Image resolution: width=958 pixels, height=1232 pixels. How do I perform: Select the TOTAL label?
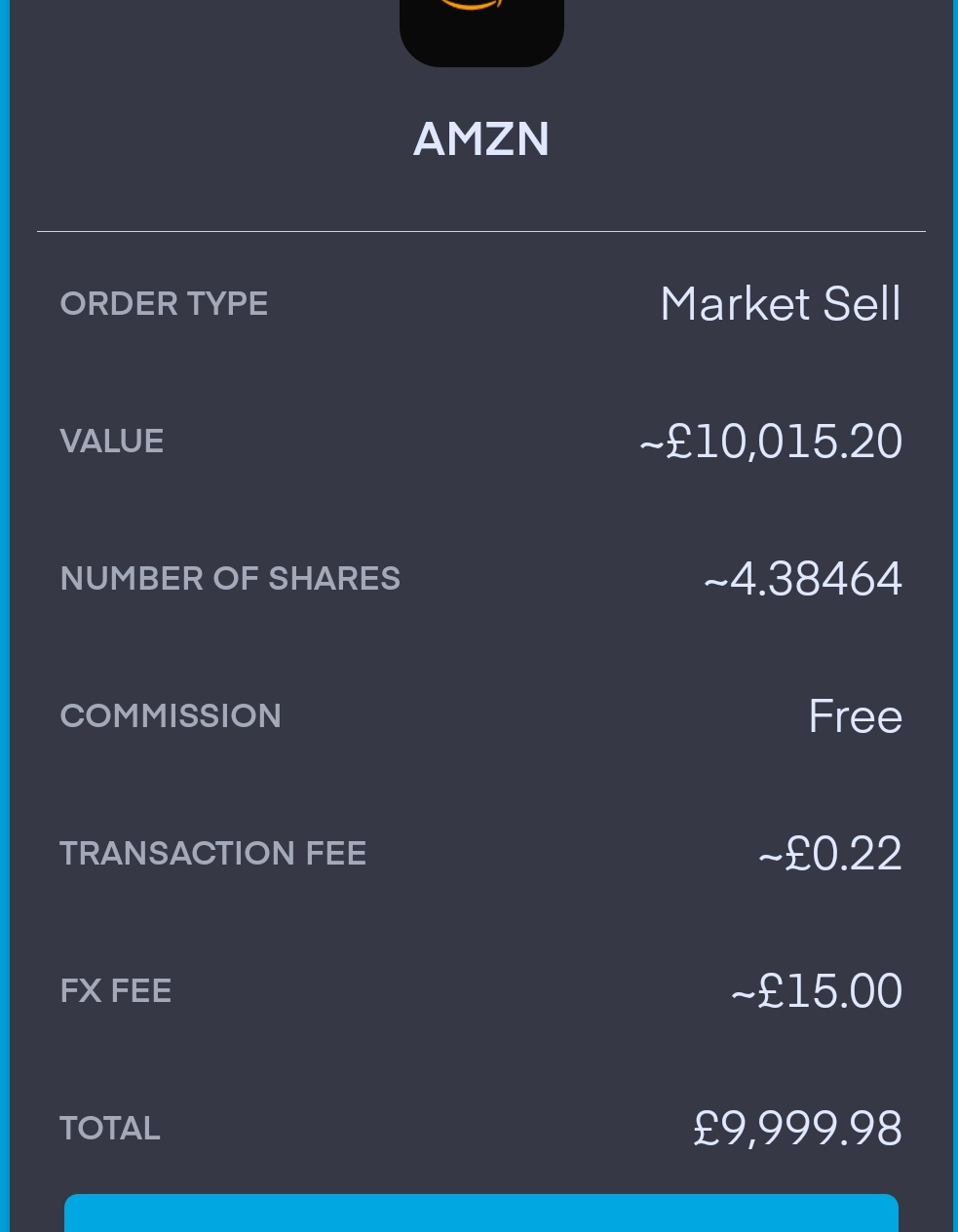tap(110, 1129)
